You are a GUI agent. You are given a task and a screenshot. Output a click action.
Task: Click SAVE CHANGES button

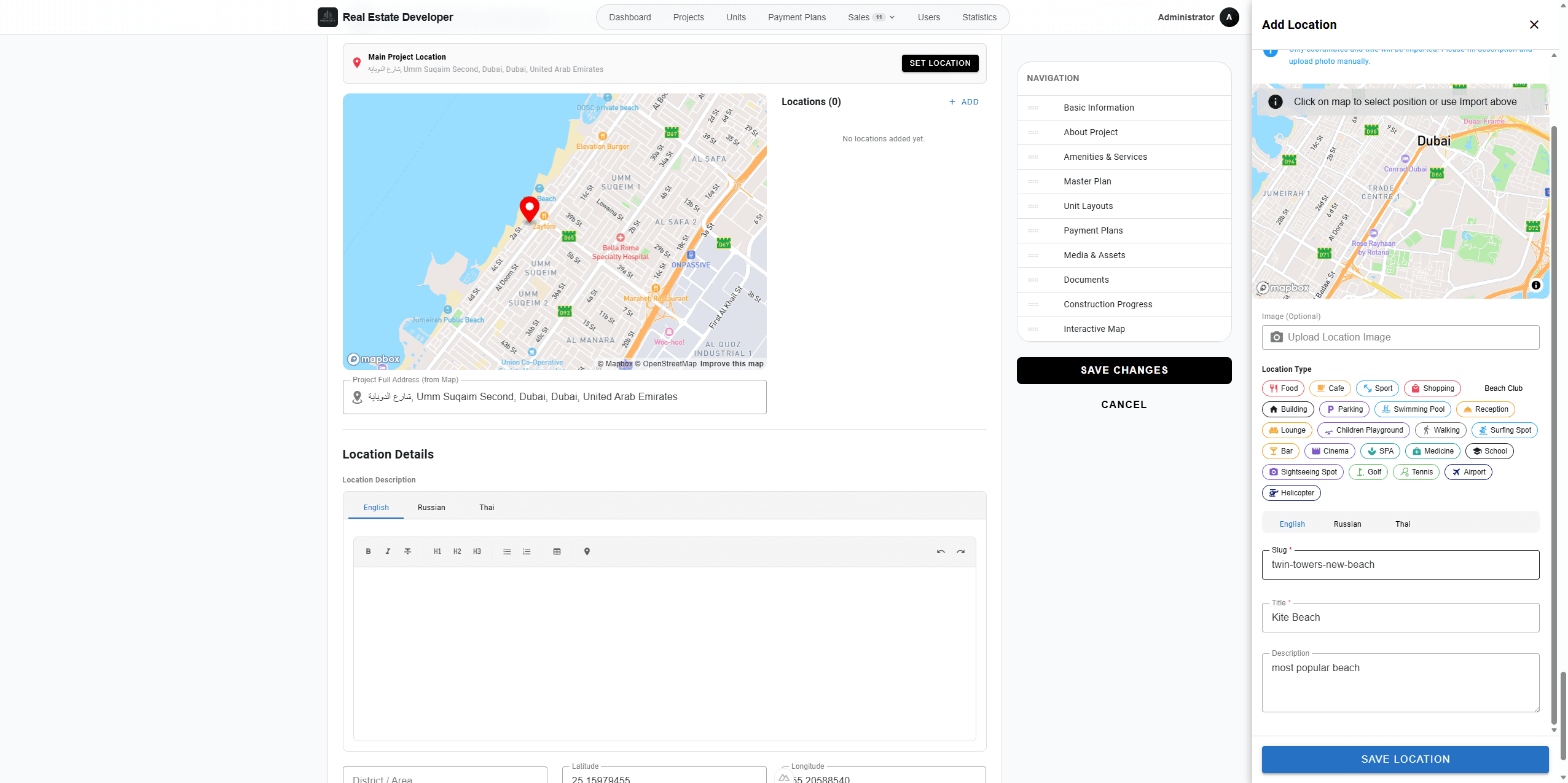click(1124, 371)
